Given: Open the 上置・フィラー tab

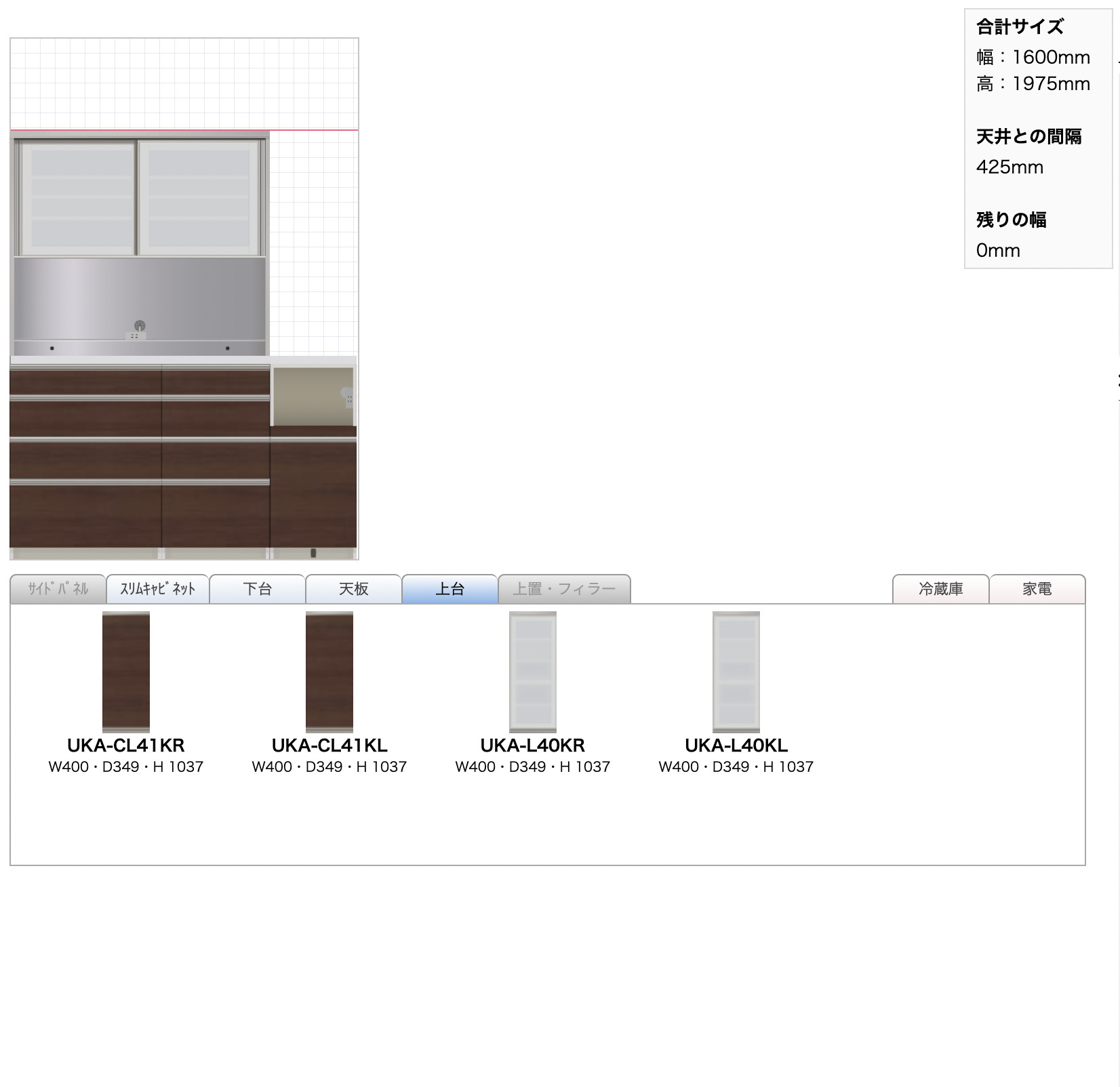Looking at the screenshot, I should click(x=564, y=589).
